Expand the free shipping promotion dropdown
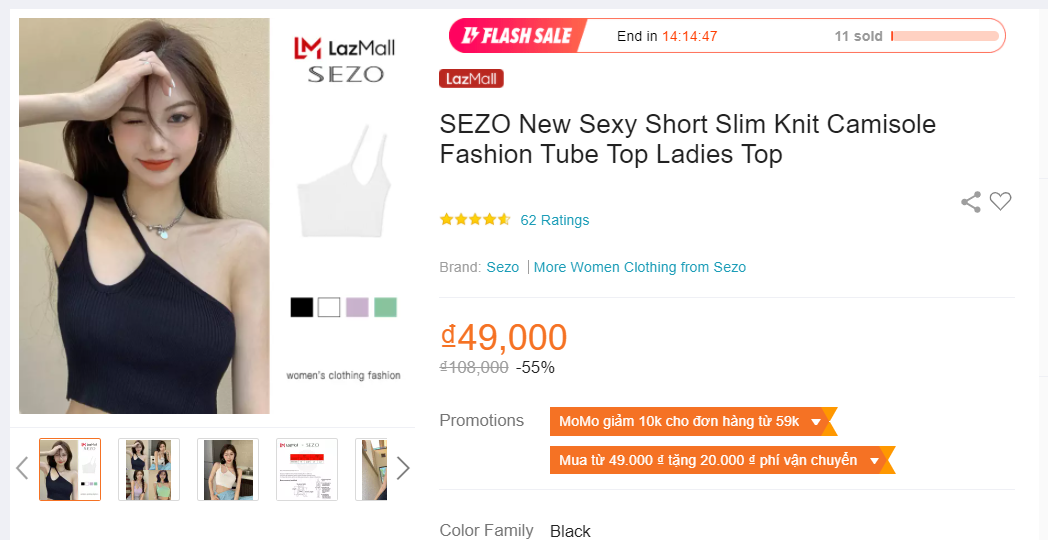Image resolution: width=1048 pixels, height=540 pixels. pyautogui.click(x=875, y=461)
